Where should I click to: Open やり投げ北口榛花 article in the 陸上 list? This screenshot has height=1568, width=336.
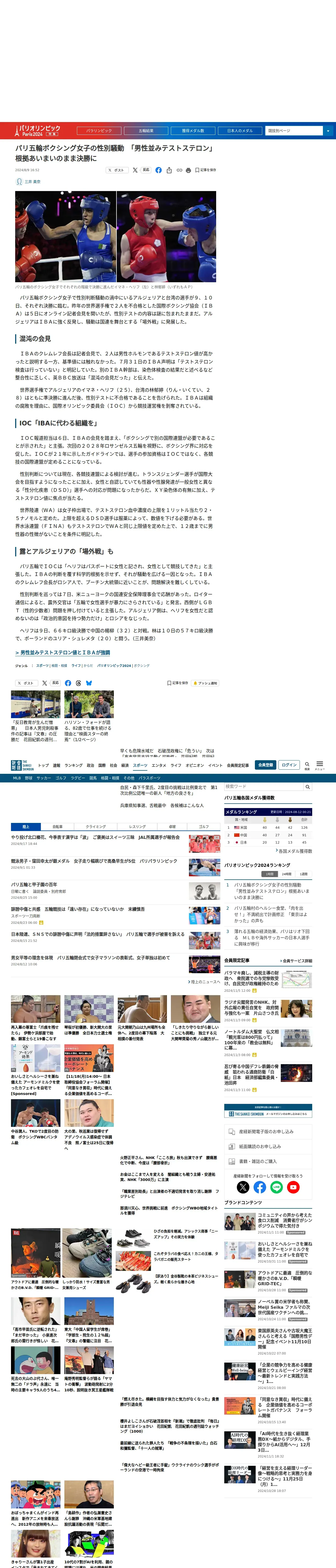coord(95,837)
